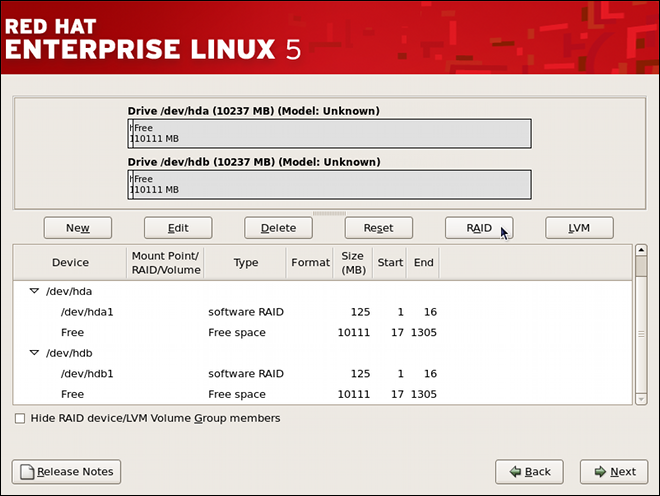Click the /dev/hdb1 size value 125

pos(360,373)
